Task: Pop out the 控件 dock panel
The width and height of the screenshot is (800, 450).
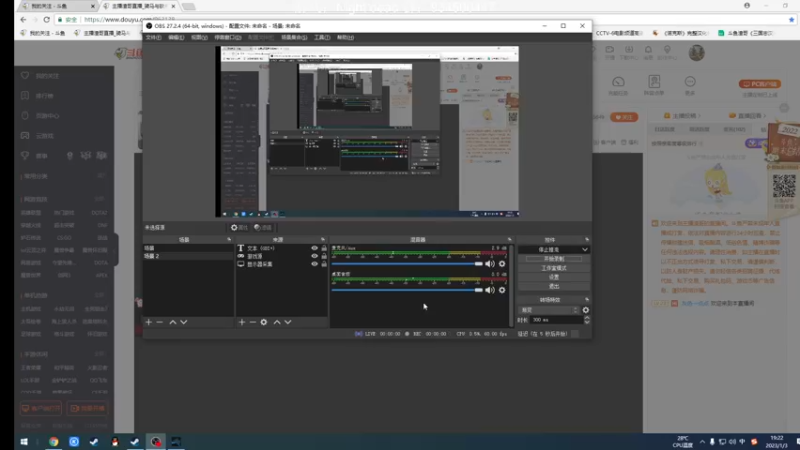Action: (x=587, y=239)
